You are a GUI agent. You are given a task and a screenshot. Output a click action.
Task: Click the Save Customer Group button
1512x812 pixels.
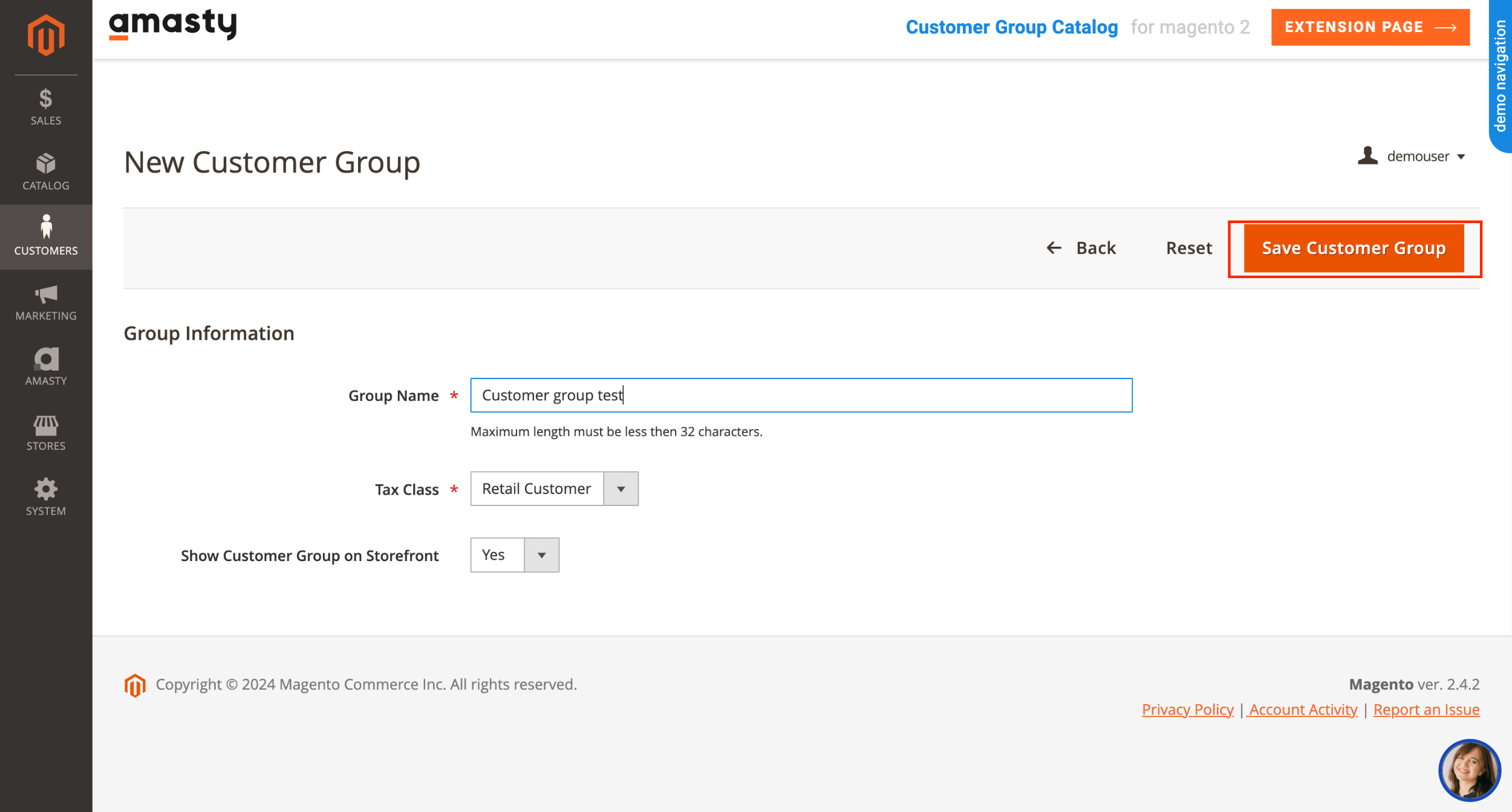(x=1354, y=248)
